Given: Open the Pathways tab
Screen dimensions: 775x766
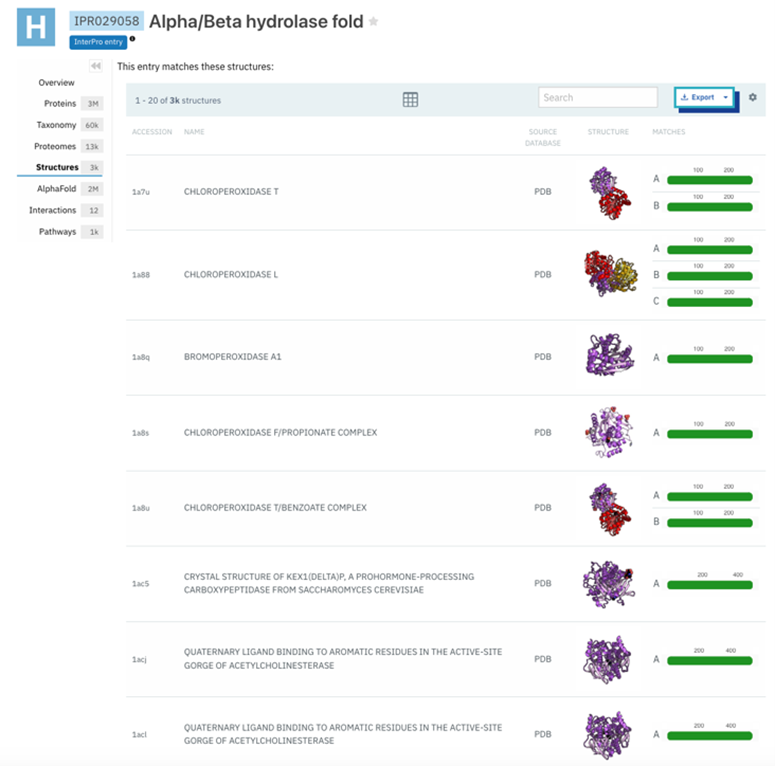Looking at the screenshot, I should [x=57, y=231].
